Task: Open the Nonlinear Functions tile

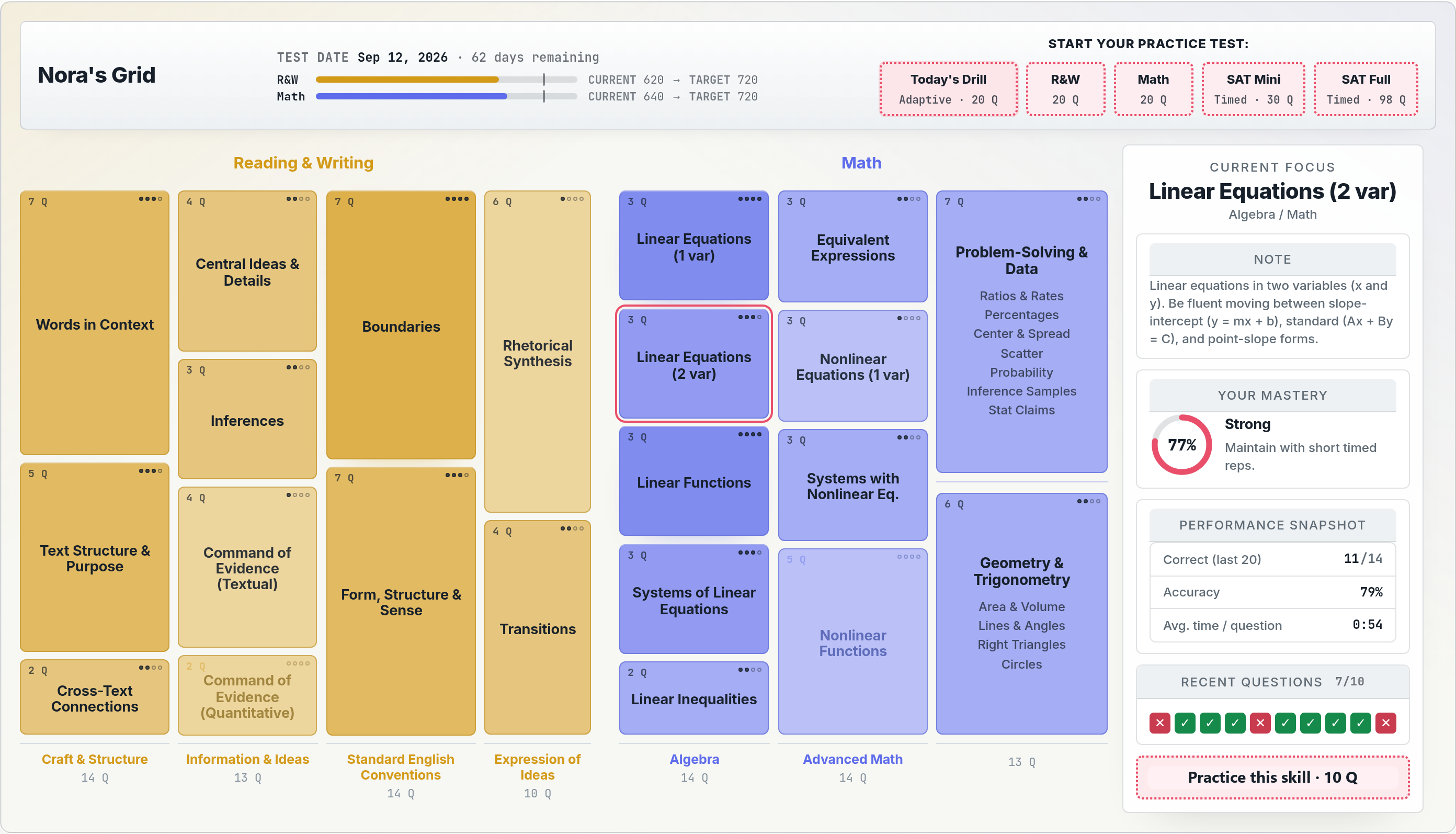Action: click(852, 641)
